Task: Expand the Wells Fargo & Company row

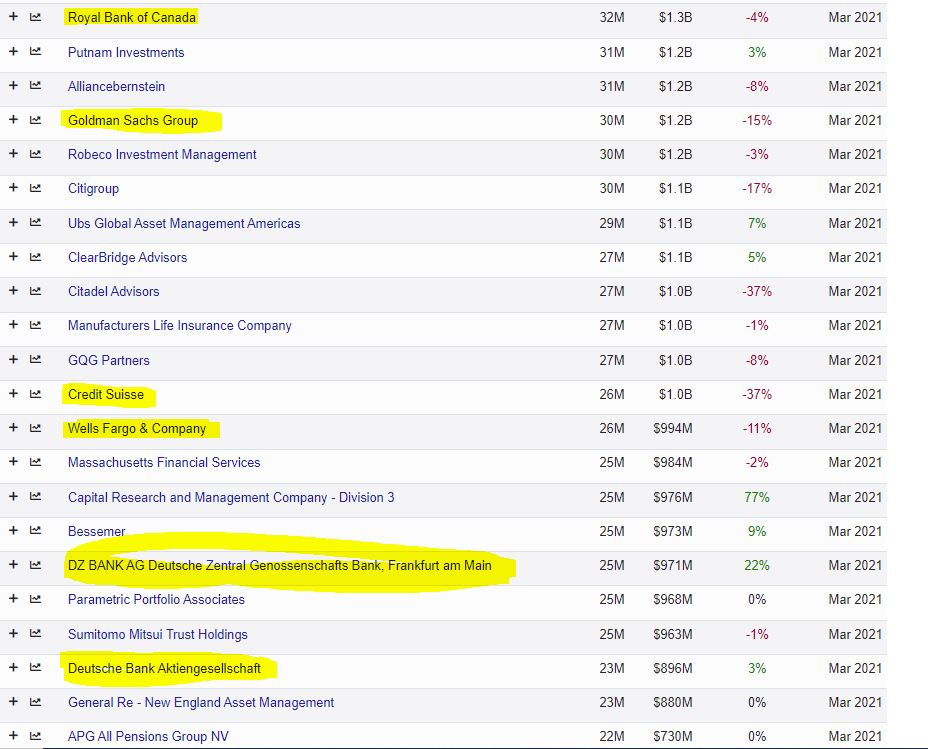Action: (x=13, y=427)
